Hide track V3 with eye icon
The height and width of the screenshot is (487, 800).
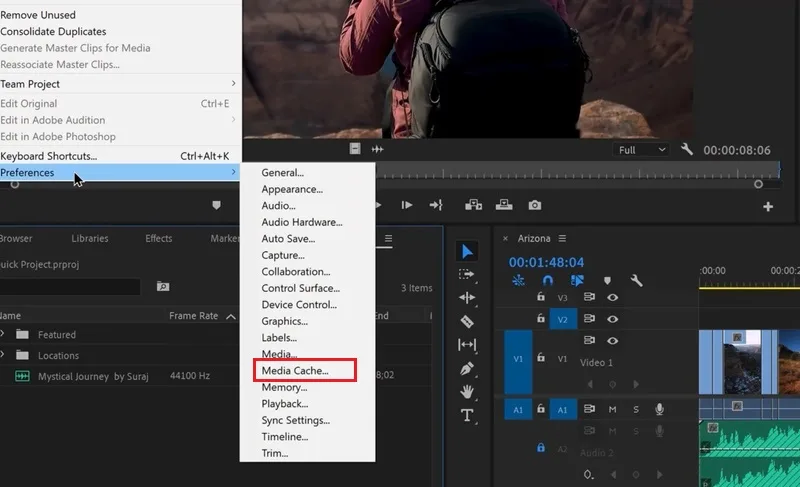[613, 297]
